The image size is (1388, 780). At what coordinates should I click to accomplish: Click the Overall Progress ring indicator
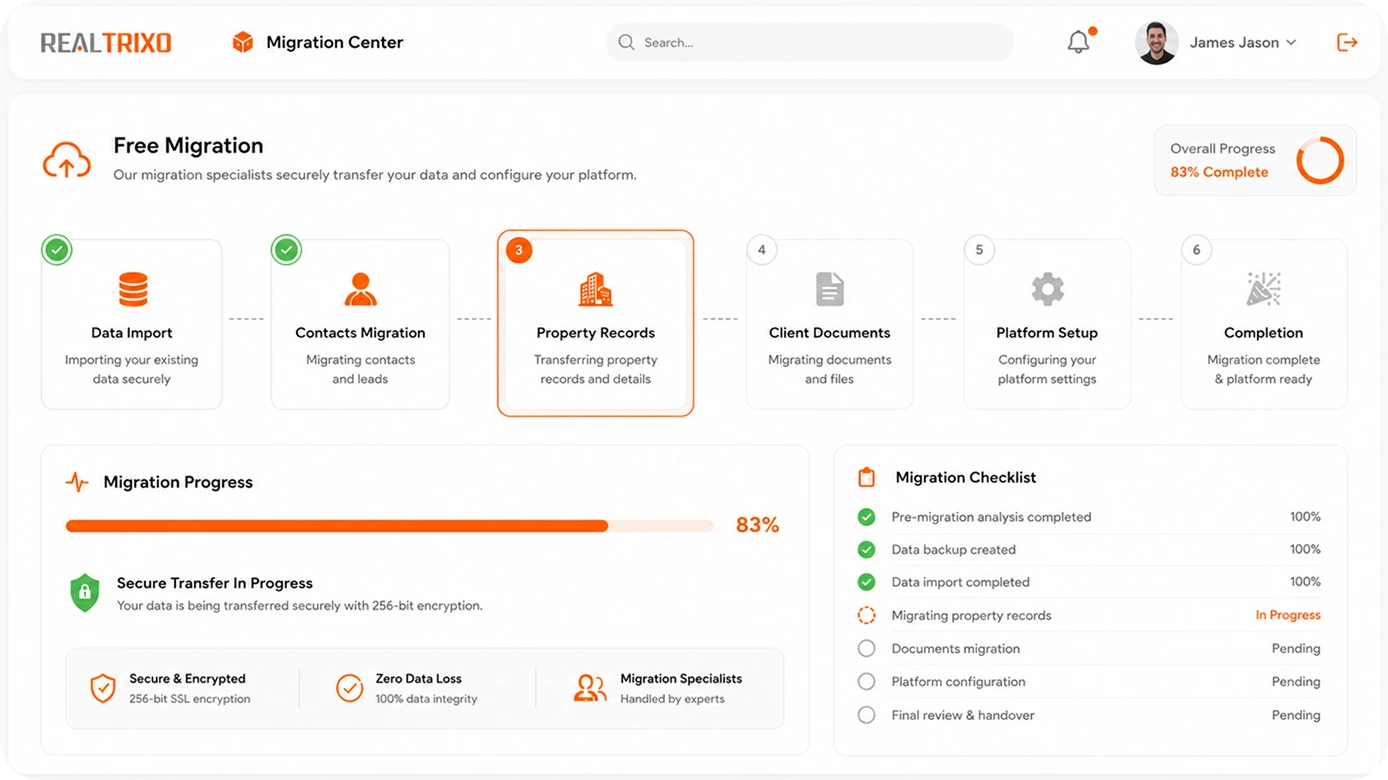(x=1320, y=160)
